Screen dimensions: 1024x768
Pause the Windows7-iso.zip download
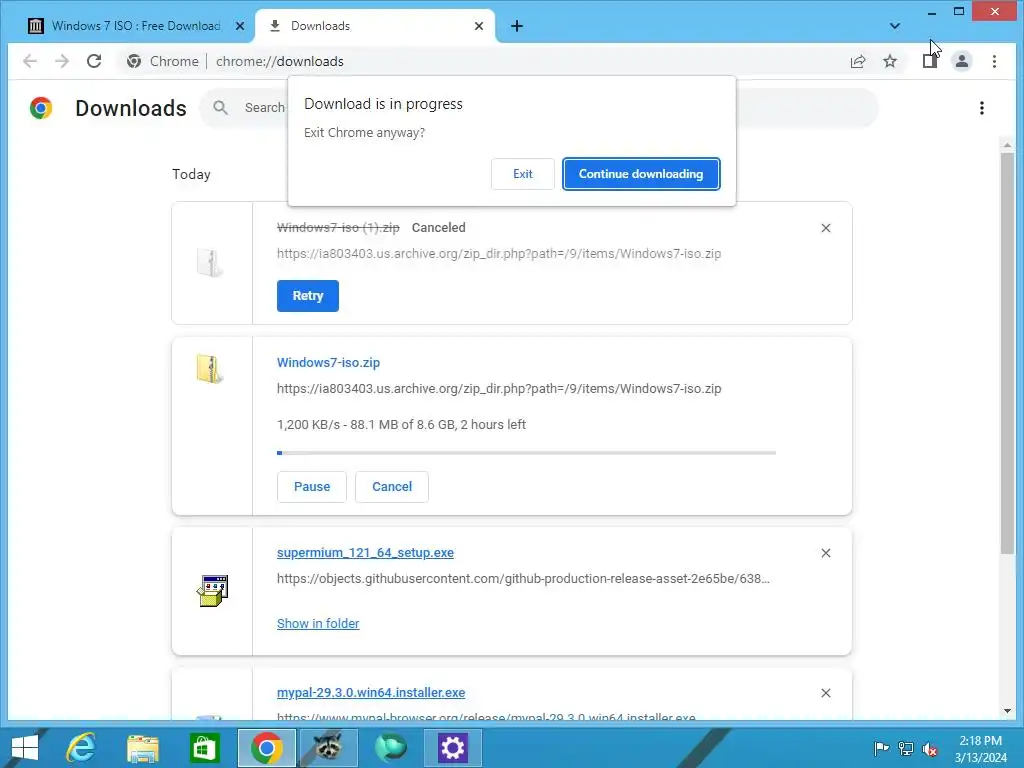point(312,487)
